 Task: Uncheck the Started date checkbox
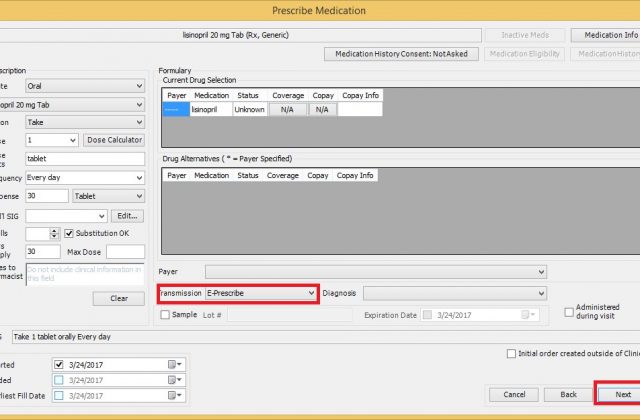click(59, 364)
